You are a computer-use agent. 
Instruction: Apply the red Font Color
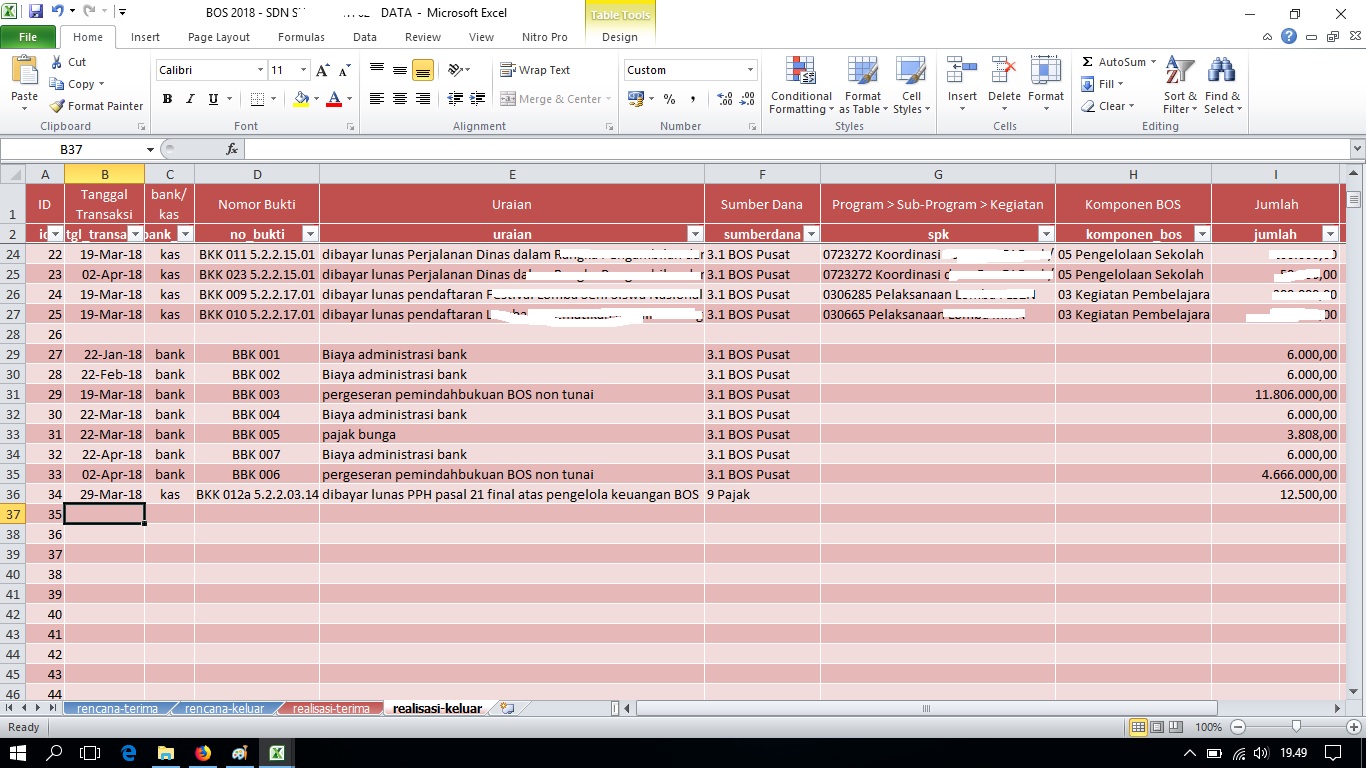click(x=334, y=99)
